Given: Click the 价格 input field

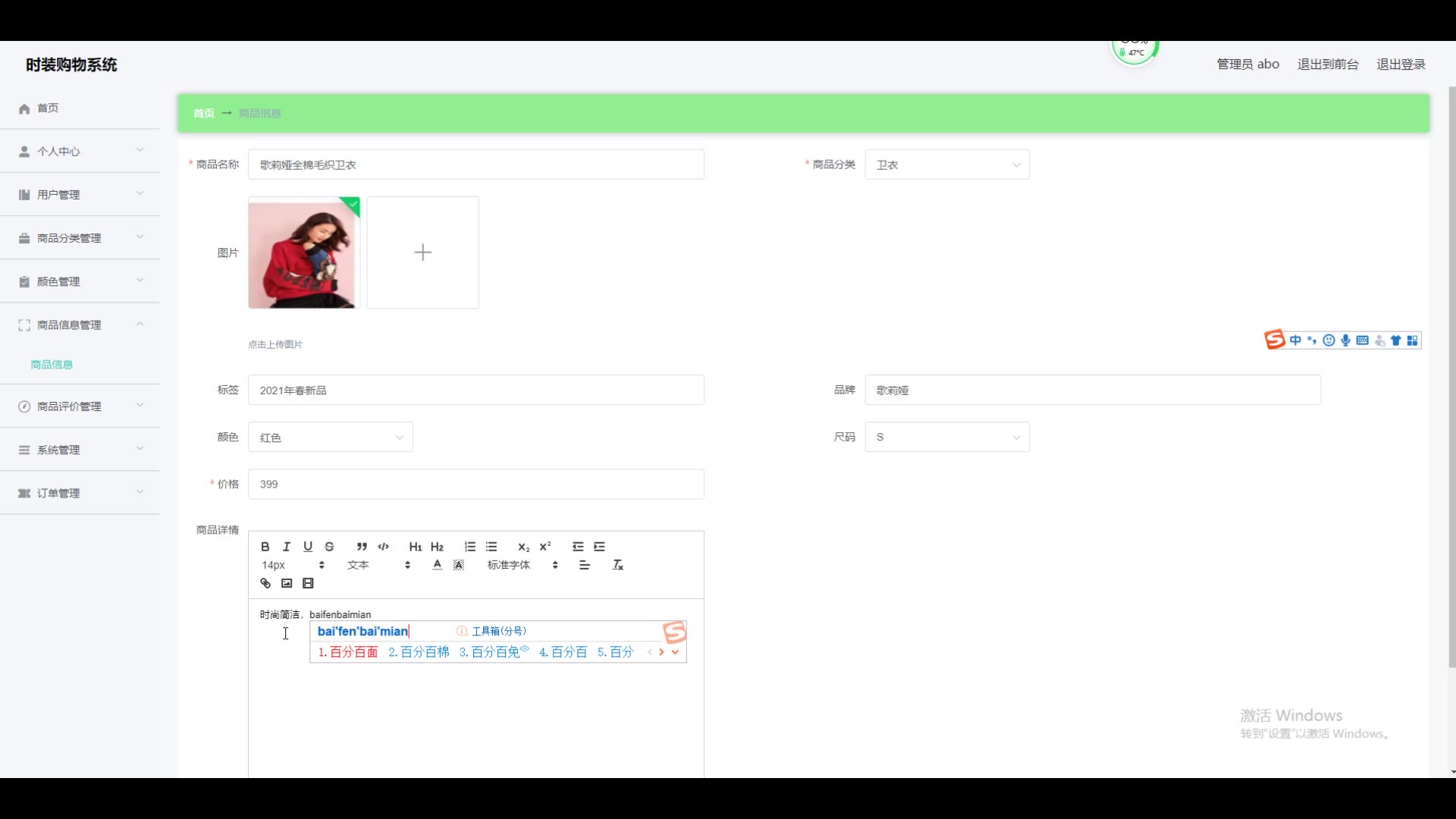Looking at the screenshot, I should tap(475, 484).
